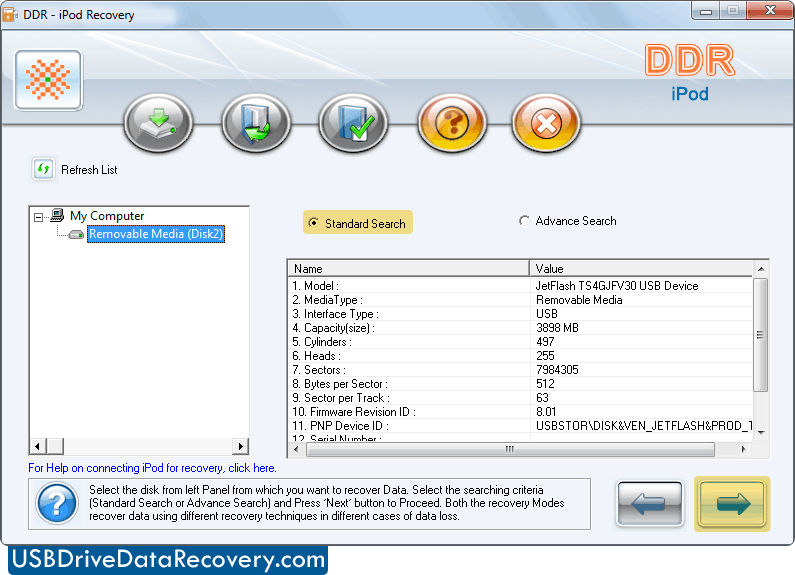The image size is (795, 575).
Task: Click the details table scroll down arrow
Action: pyautogui.click(x=761, y=433)
